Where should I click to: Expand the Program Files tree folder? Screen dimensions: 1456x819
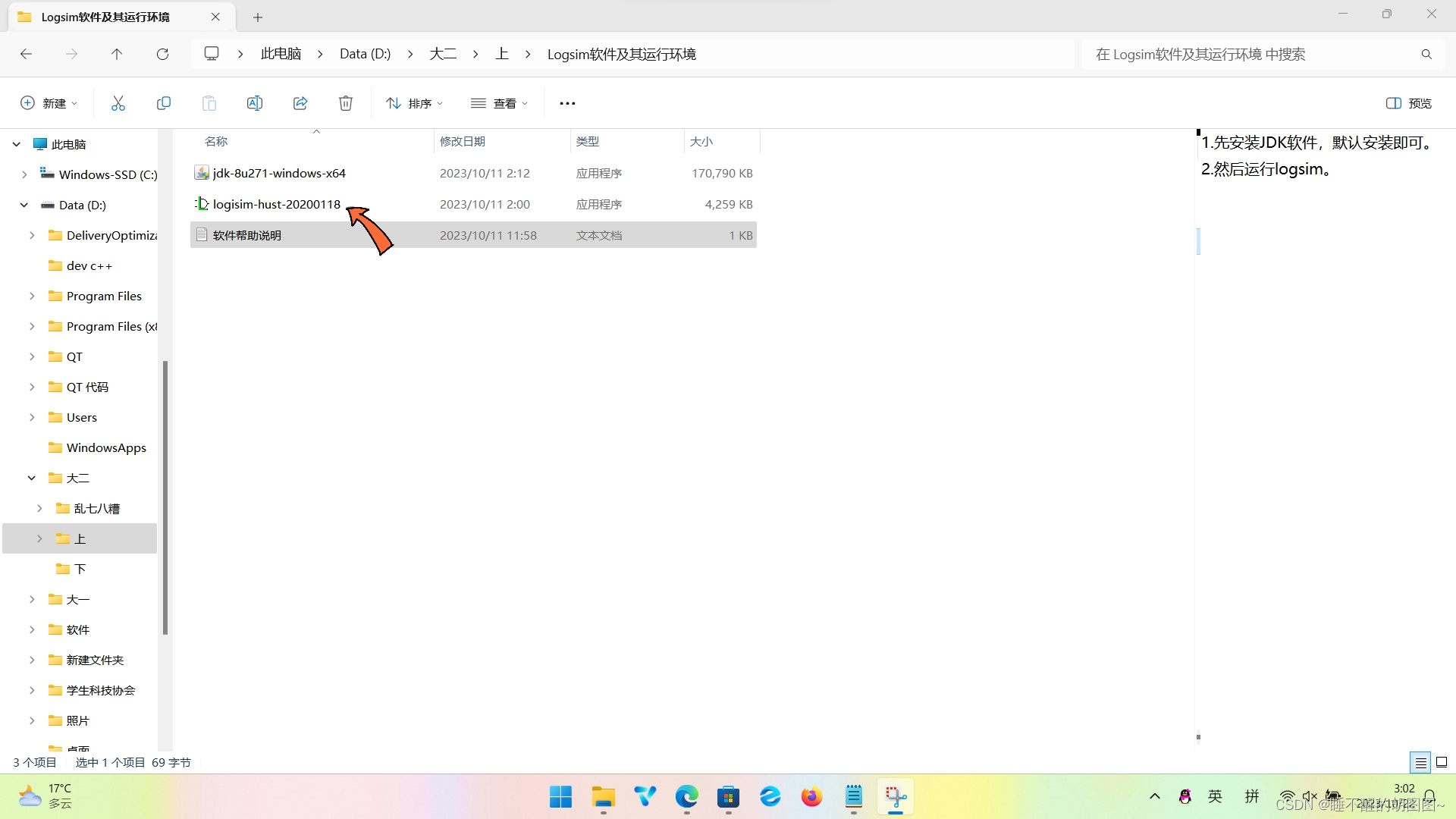click(x=32, y=296)
